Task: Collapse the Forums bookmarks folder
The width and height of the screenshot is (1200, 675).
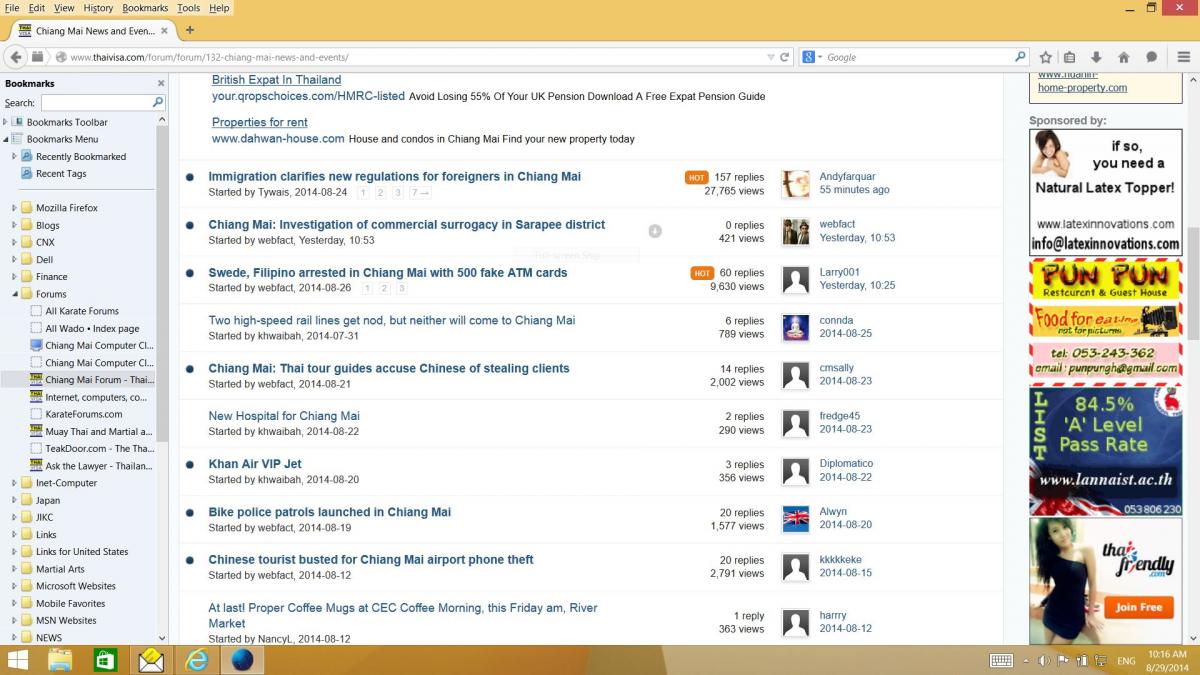Action: 14,294
